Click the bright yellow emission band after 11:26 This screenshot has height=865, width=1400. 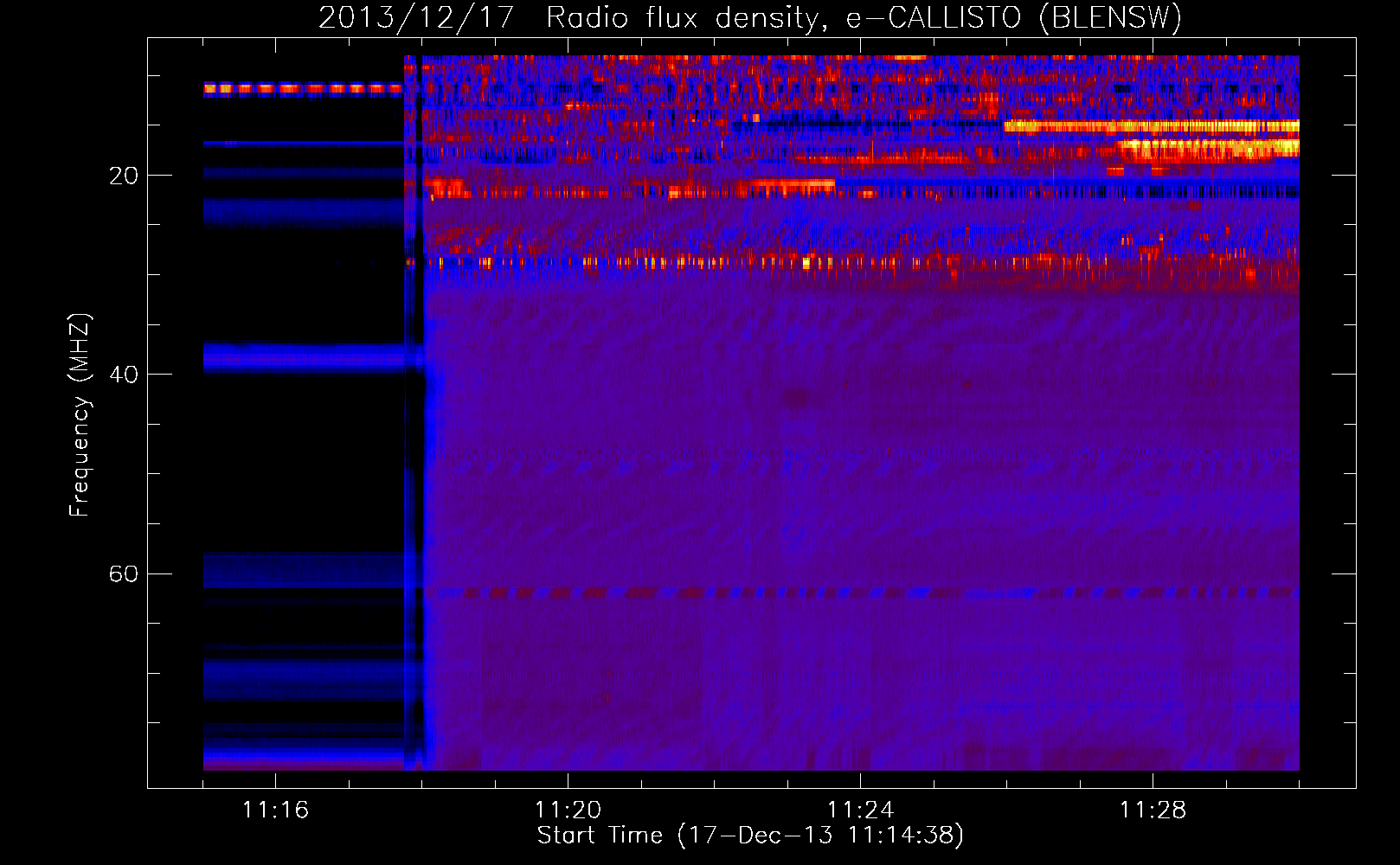click(x=1151, y=126)
